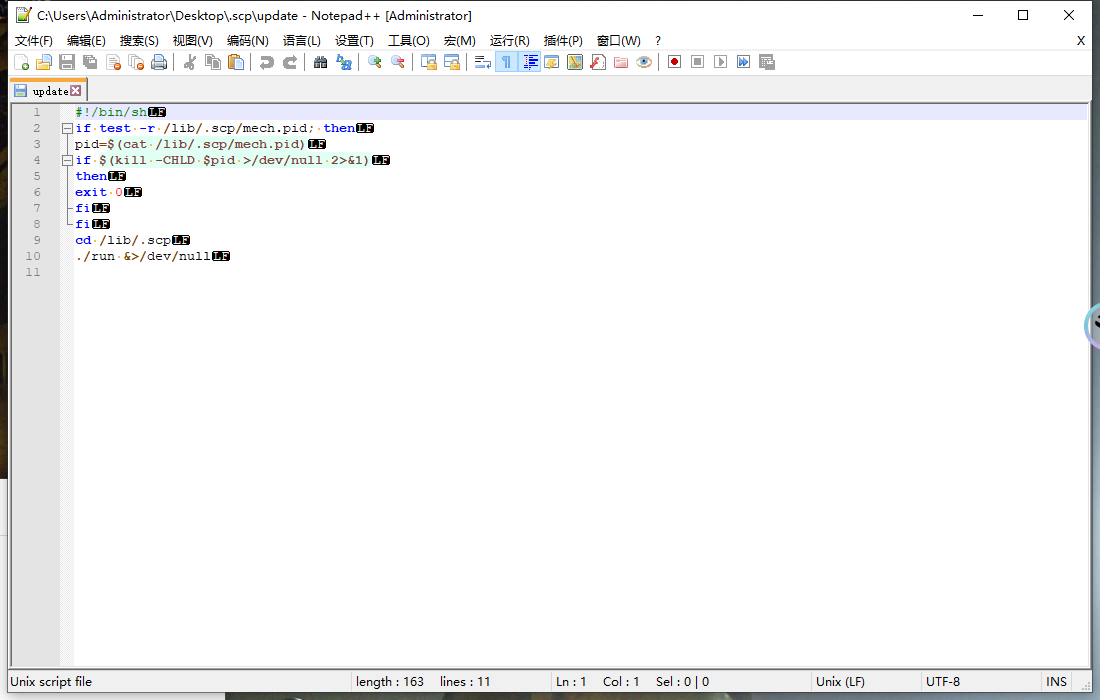Toggle synchronized horizontal scrolling
This screenshot has width=1100, height=700.
[x=452, y=62]
